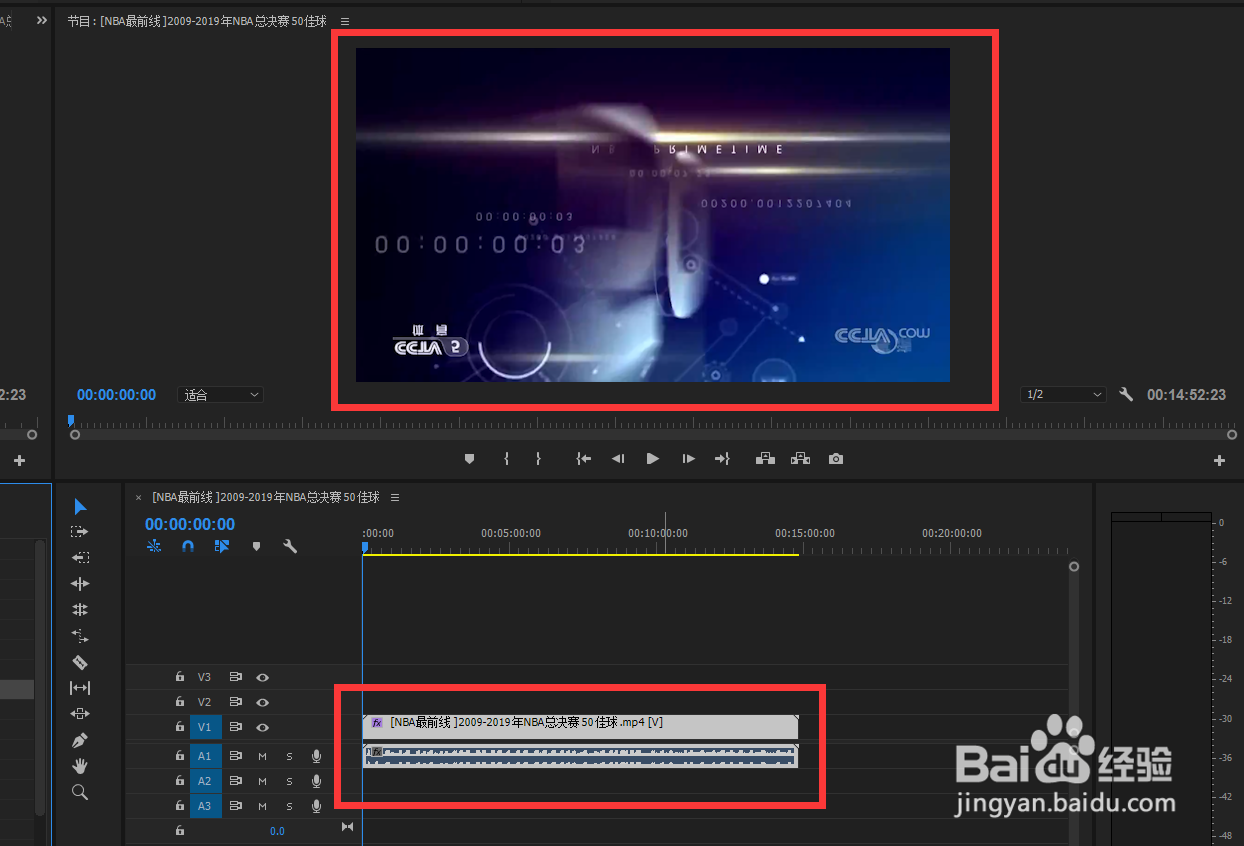Click the timeline playhead timecode
This screenshot has height=846, width=1244.
[x=190, y=524]
